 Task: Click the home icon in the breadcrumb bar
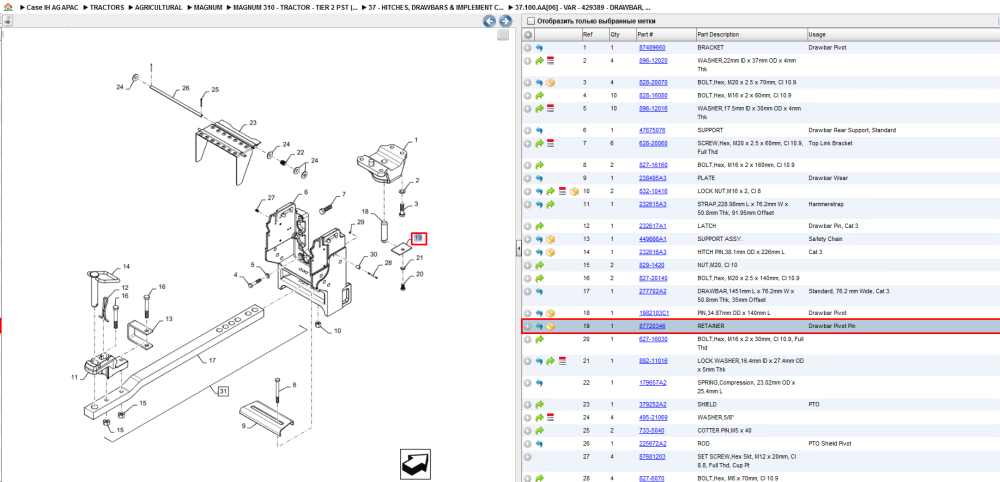(8, 8)
